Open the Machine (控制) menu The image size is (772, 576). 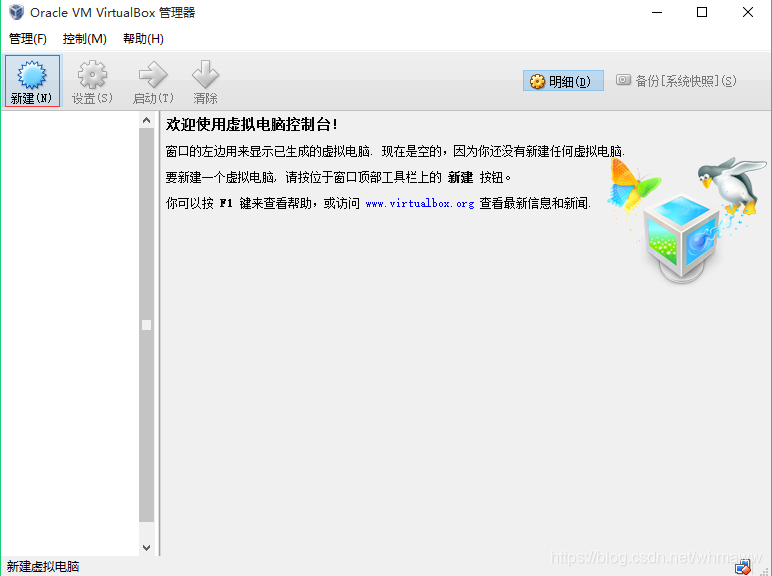click(85, 38)
